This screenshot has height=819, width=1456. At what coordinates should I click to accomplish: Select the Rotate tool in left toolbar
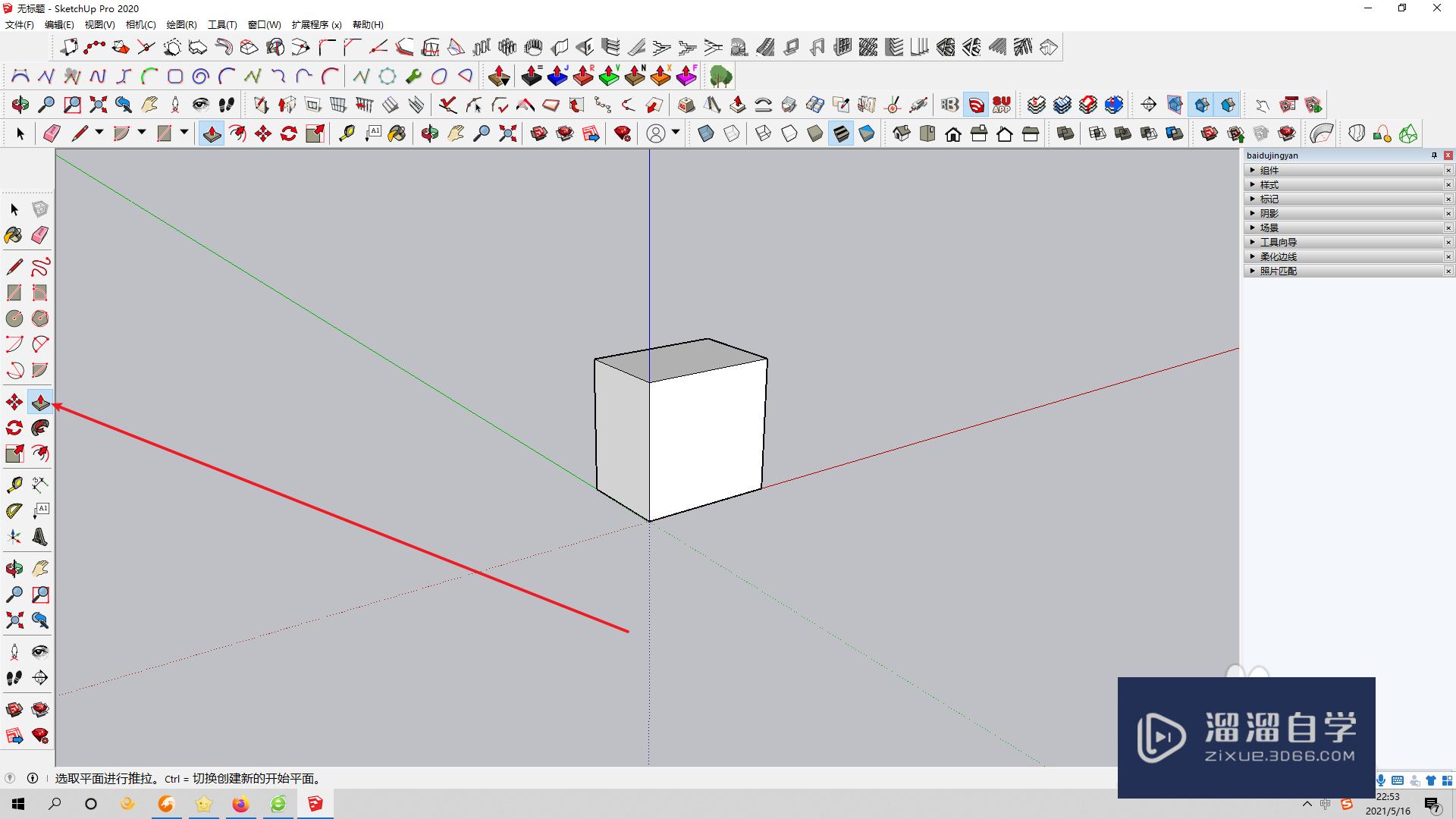[14, 428]
